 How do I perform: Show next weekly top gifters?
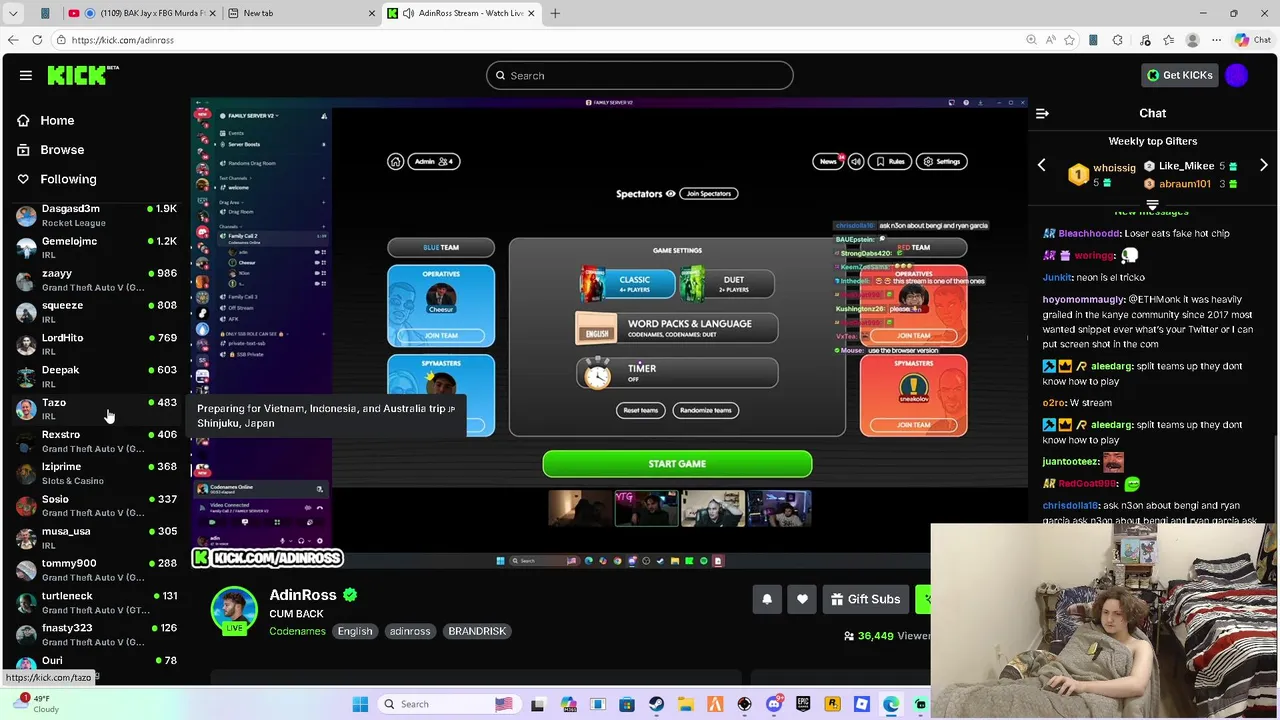1264,165
